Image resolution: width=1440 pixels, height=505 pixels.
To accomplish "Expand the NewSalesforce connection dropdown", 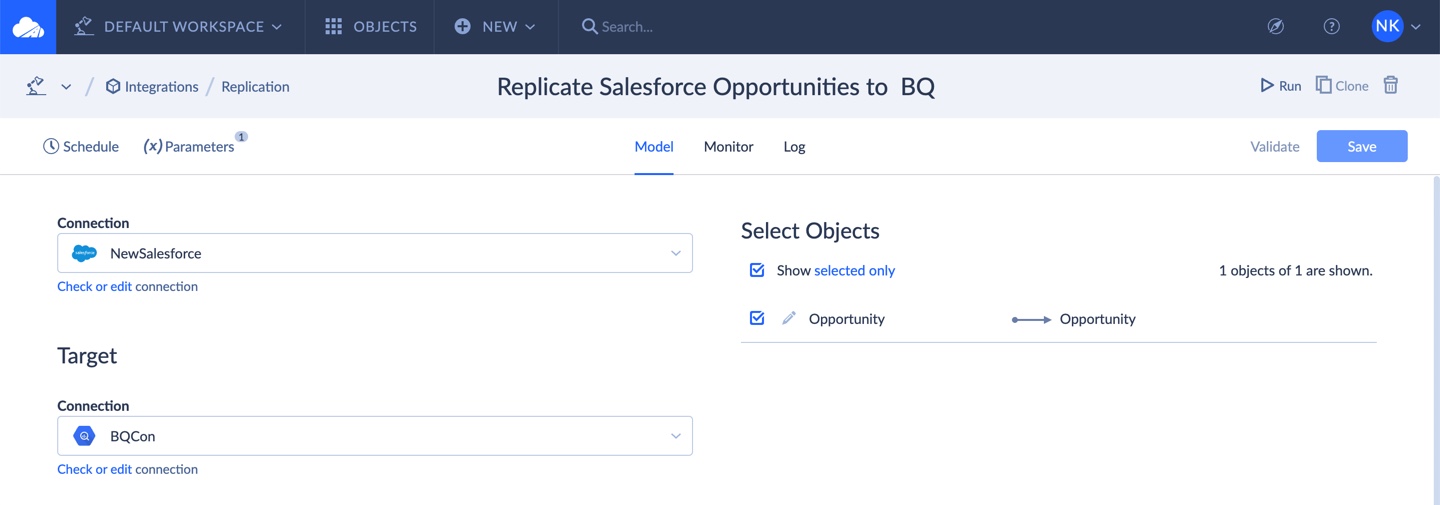I will click(x=374, y=253).
